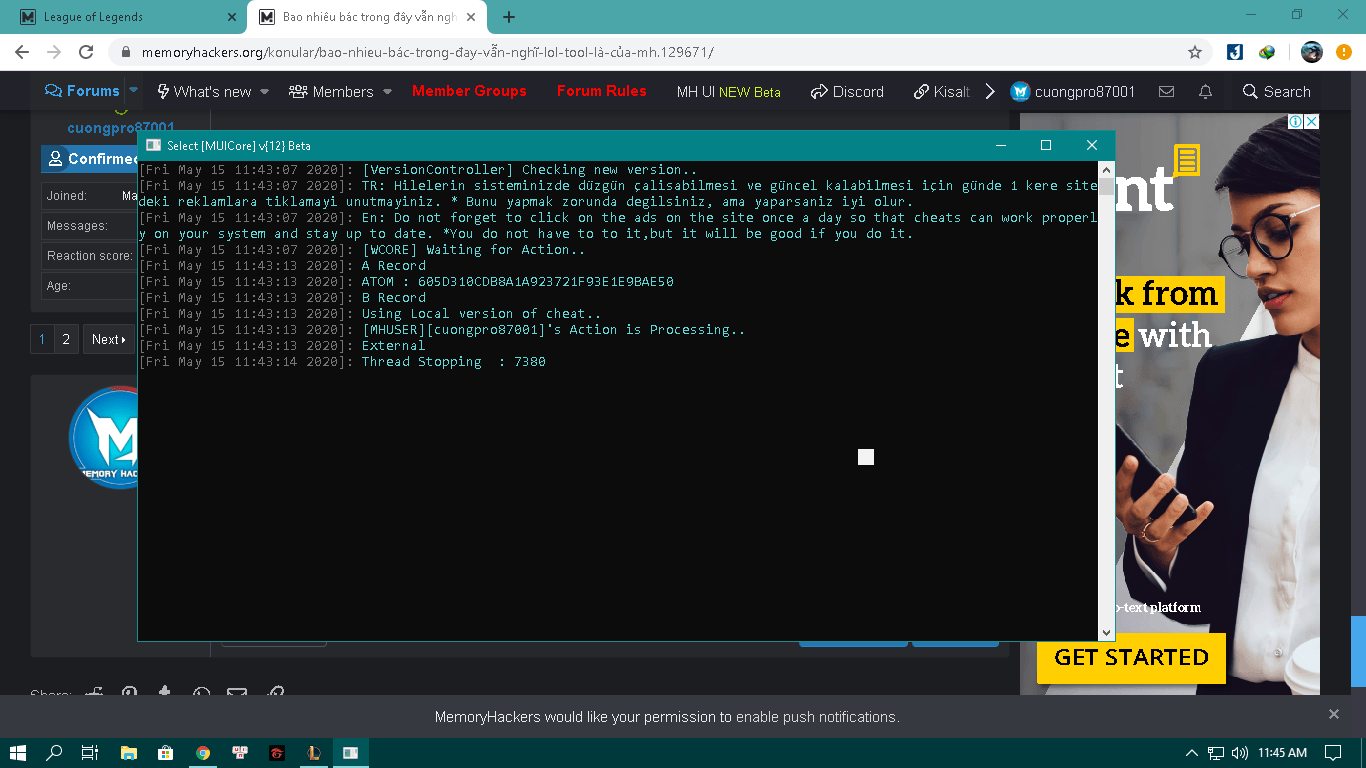Open the Kisalt link
The height and width of the screenshot is (768, 1366).
tap(942, 92)
